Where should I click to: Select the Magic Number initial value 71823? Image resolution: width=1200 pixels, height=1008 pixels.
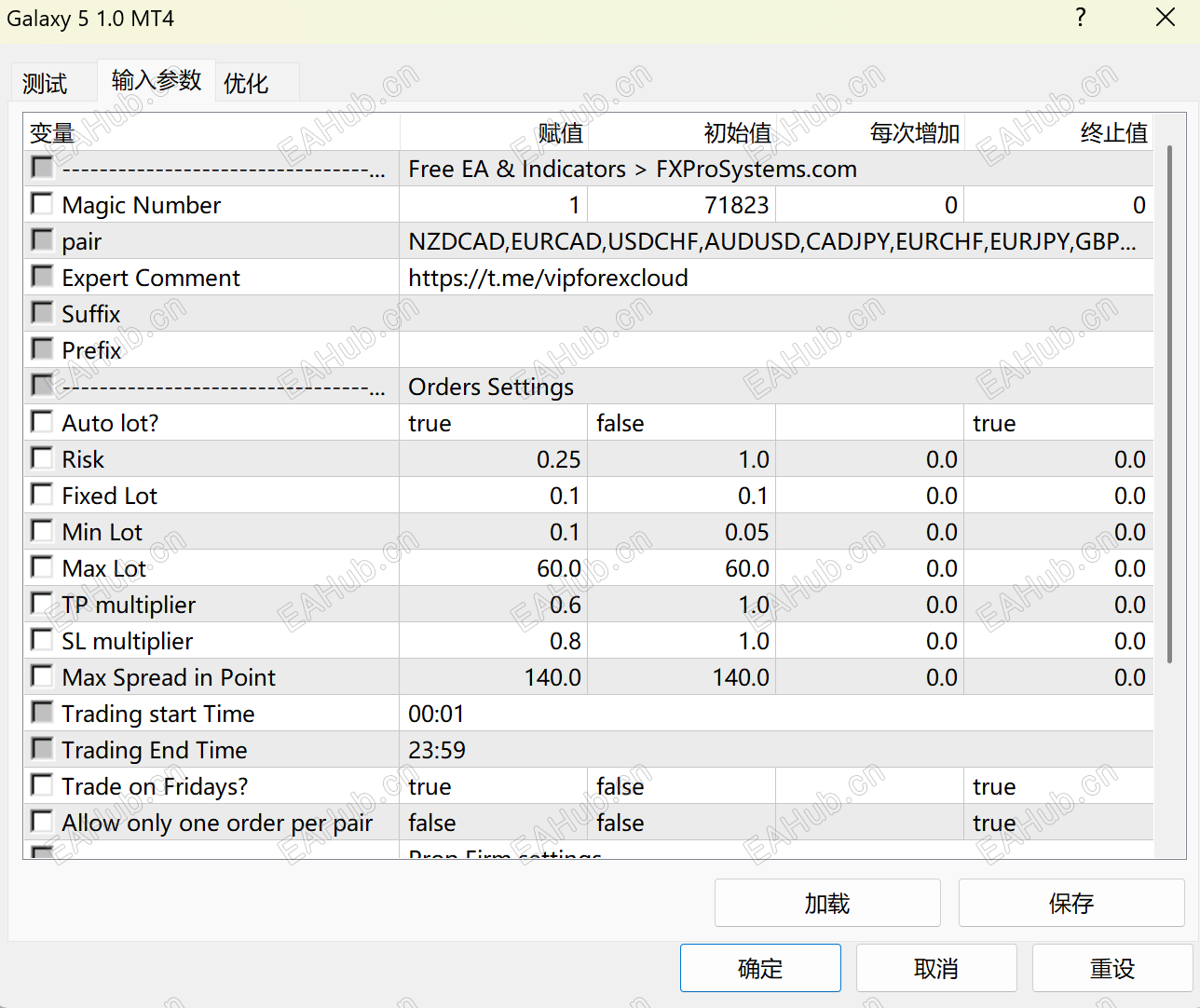pyautogui.click(x=682, y=205)
